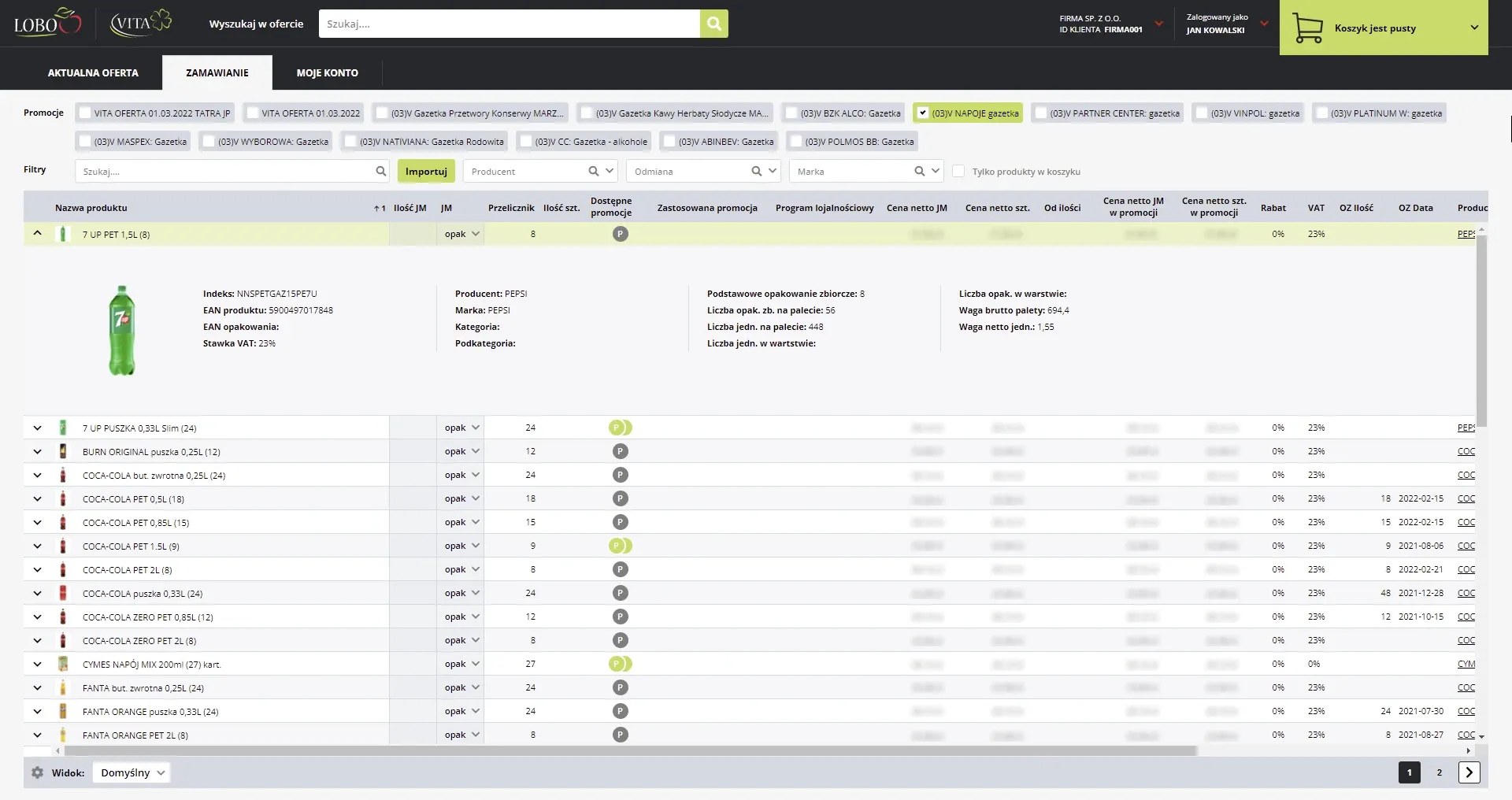Check (03)V POLMOS BB: Gazetka
Screen dimensions: 1512x800
[796, 141]
